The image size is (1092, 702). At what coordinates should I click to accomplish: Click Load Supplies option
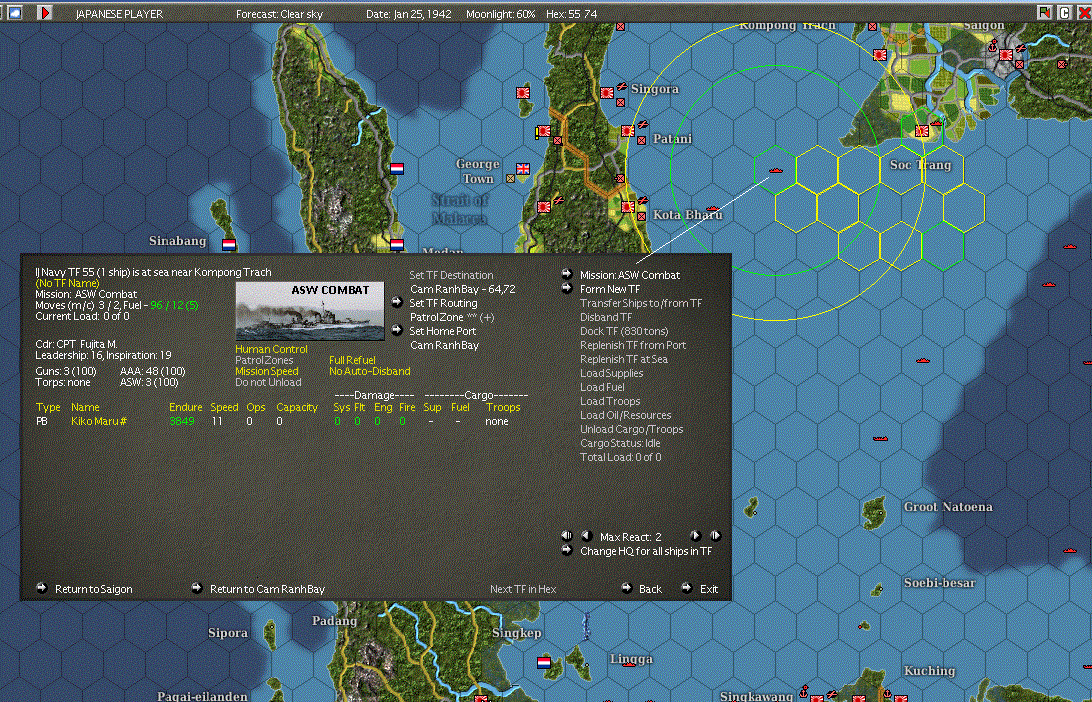click(x=611, y=373)
